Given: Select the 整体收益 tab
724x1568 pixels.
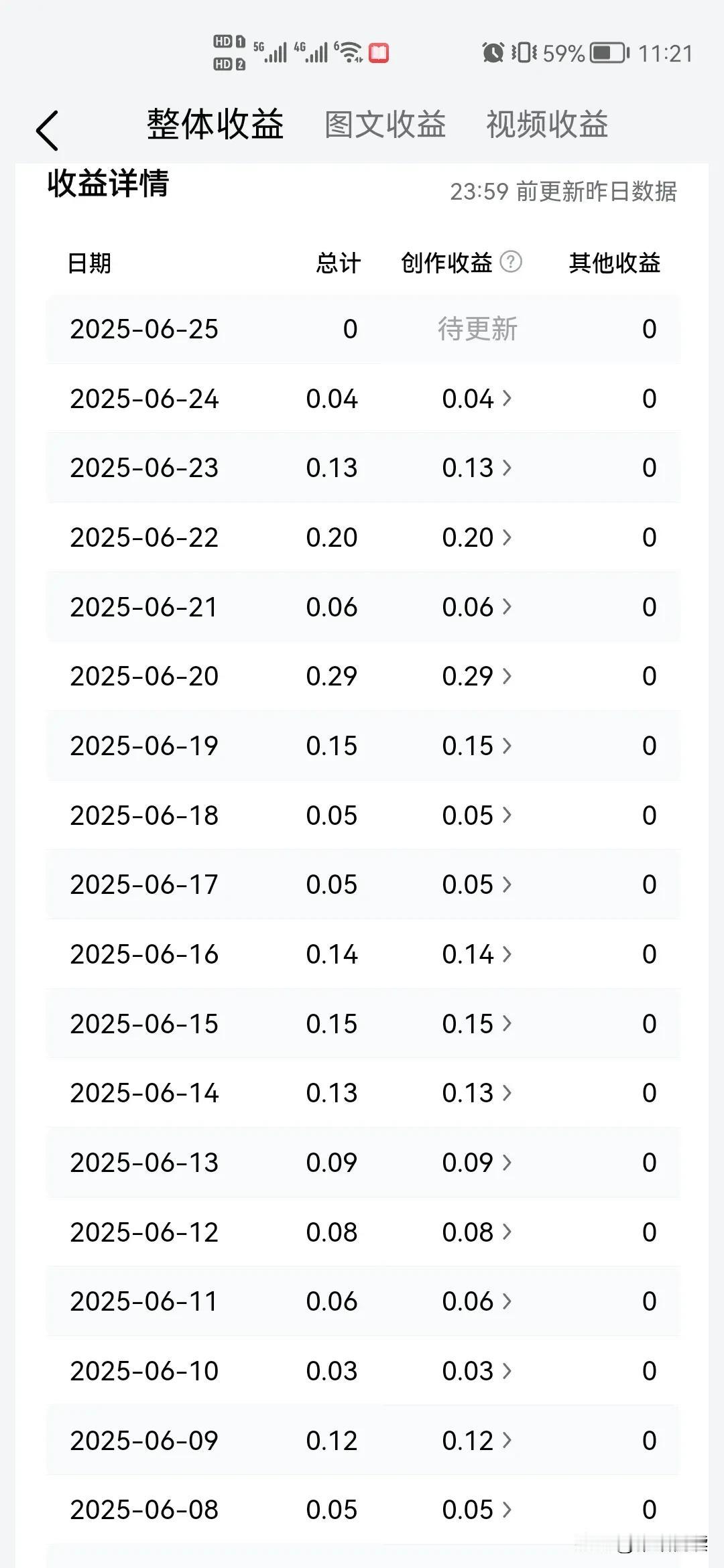Looking at the screenshot, I should pyautogui.click(x=215, y=125).
